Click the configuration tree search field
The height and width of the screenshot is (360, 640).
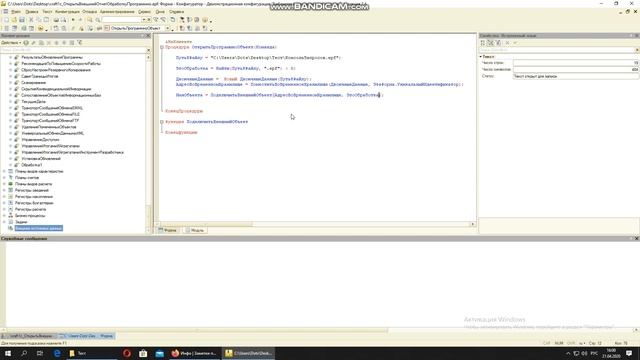click(73, 50)
